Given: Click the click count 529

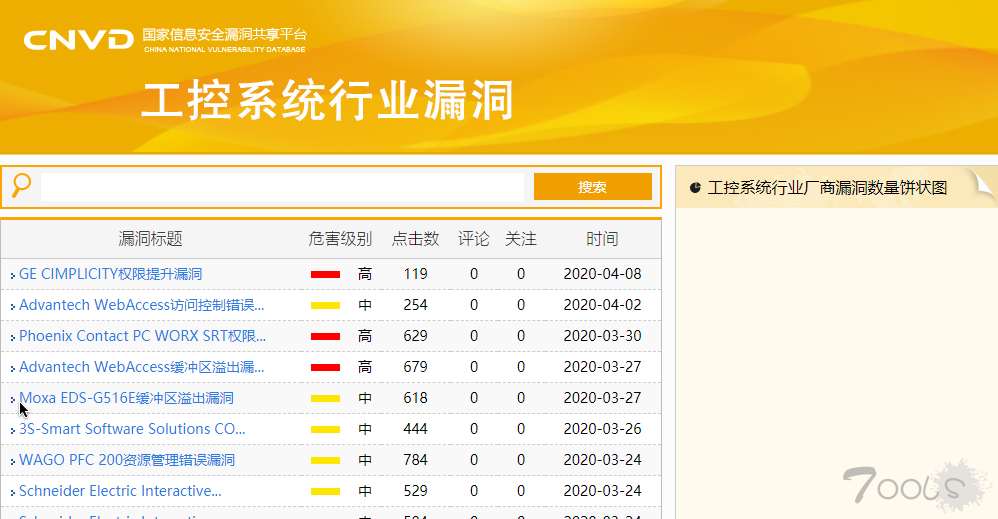Looking at the screenshot, I should click(x=416, y=491).
